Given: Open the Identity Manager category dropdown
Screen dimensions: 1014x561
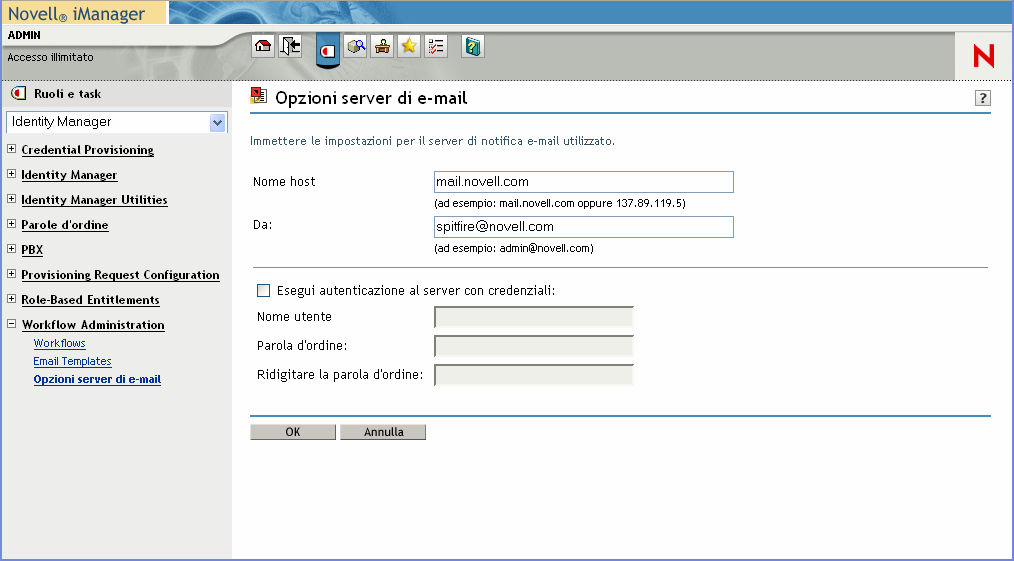Looking at the screenshot, I should (217, 122).
